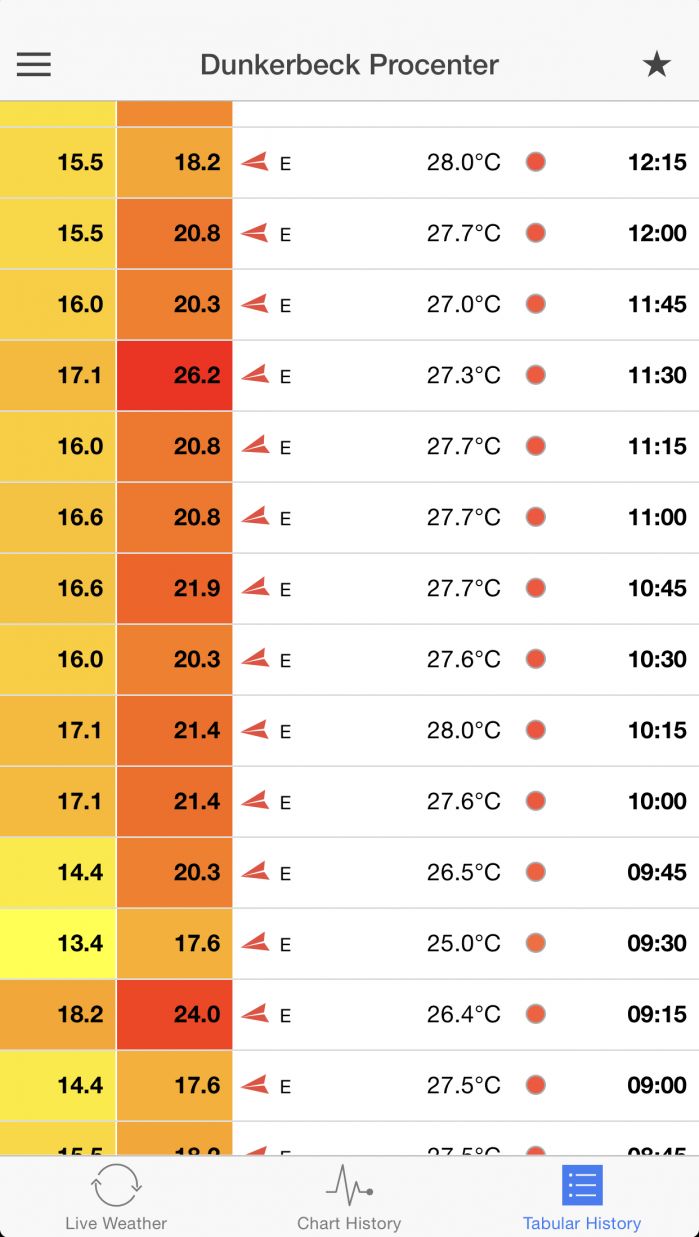Tap the orange dot at 09:30

click(x=536, y=943)
